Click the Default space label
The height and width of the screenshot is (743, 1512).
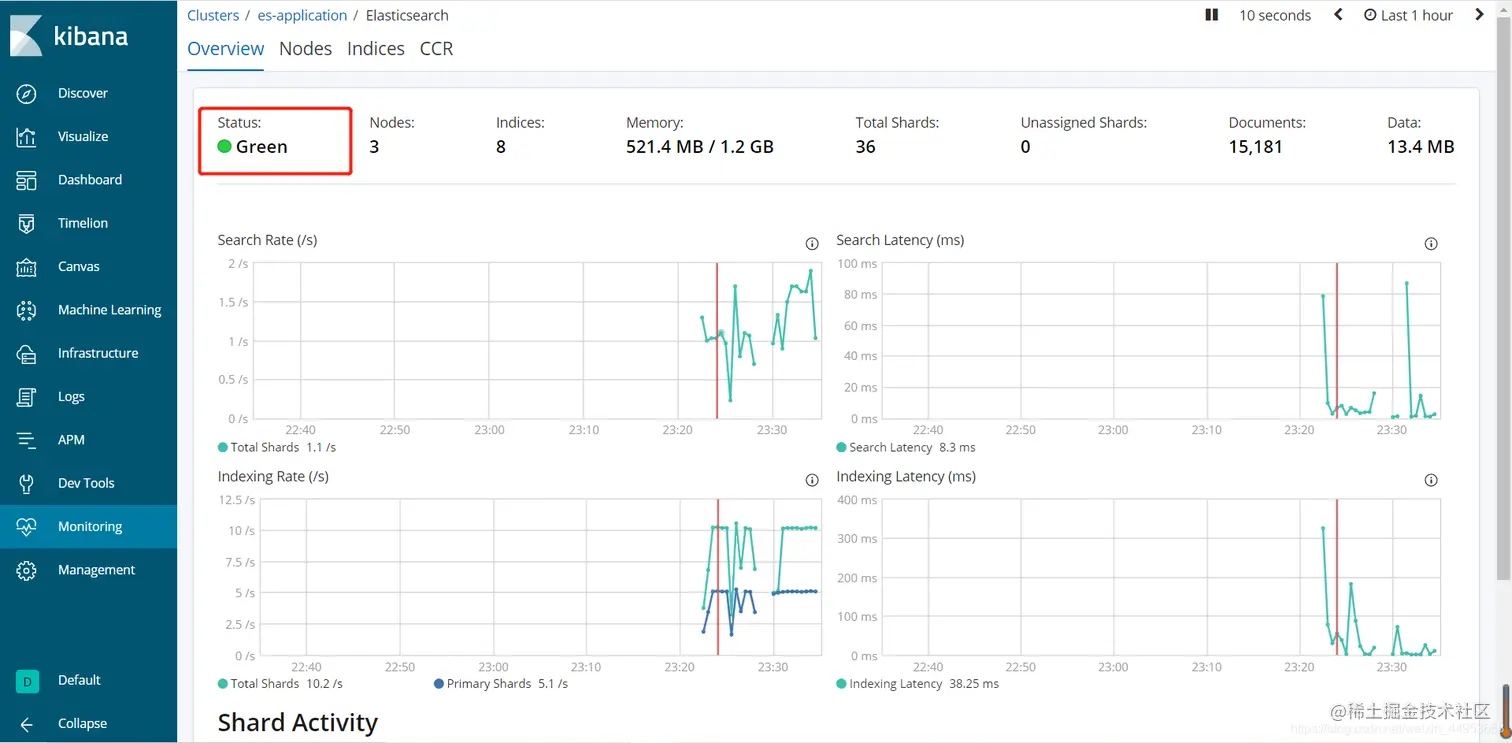(x=79, y=681)
